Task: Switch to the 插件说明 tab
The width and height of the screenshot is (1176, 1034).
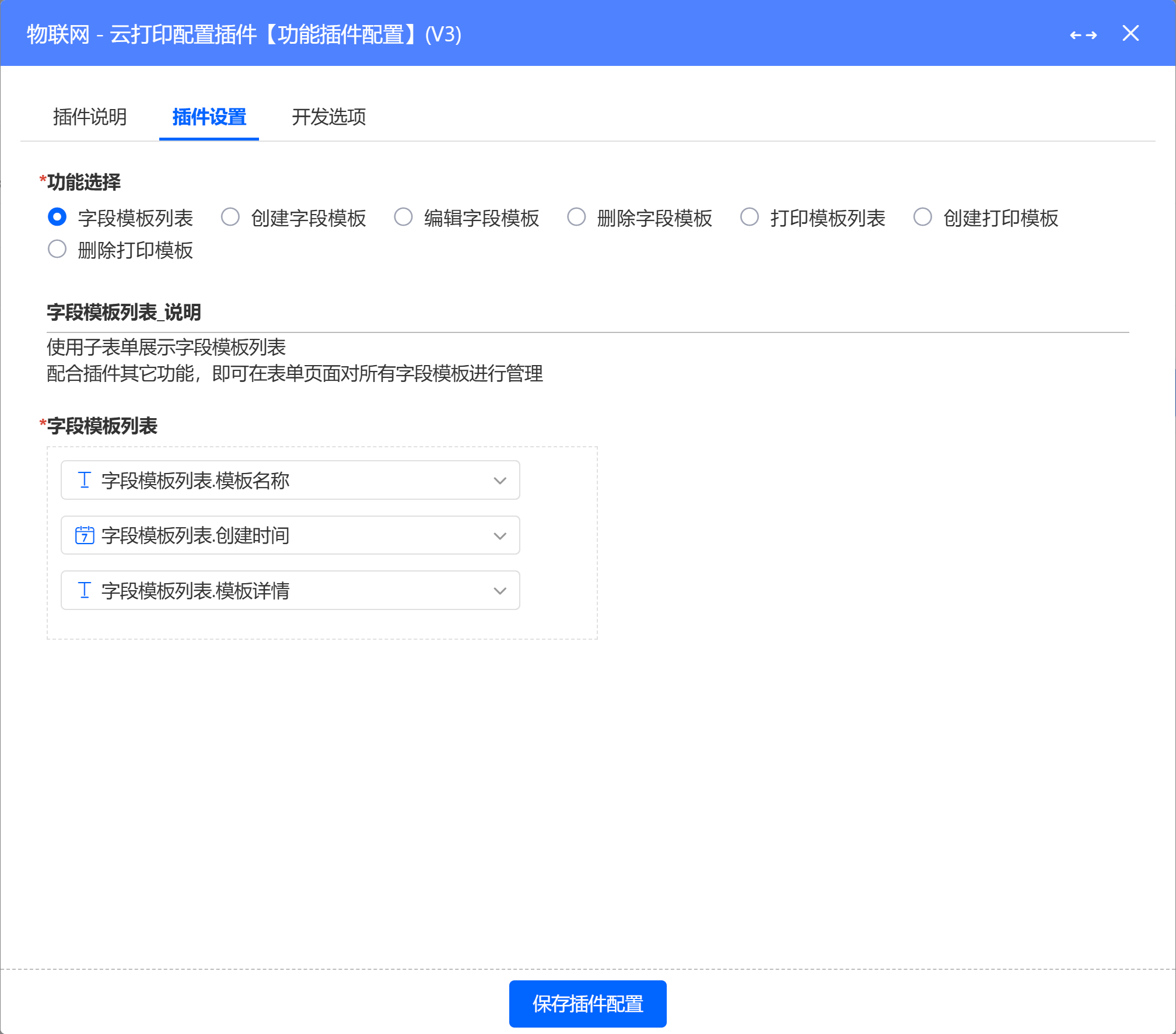Action: click(x=90, y=117)
